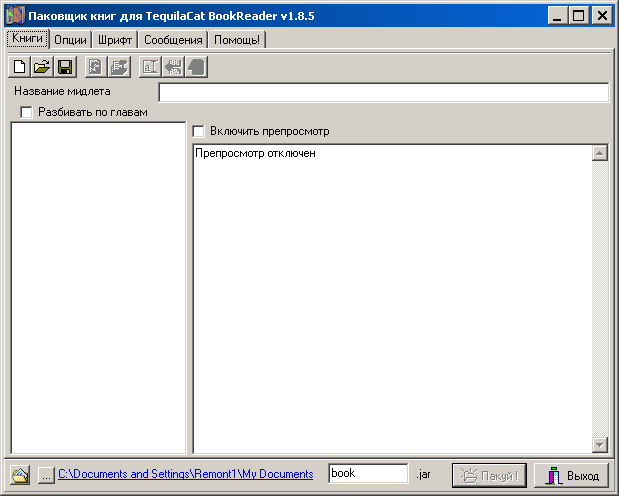The image size is (619, 496).
Task: Click the My Documents path link
Action: coord(186,474)
